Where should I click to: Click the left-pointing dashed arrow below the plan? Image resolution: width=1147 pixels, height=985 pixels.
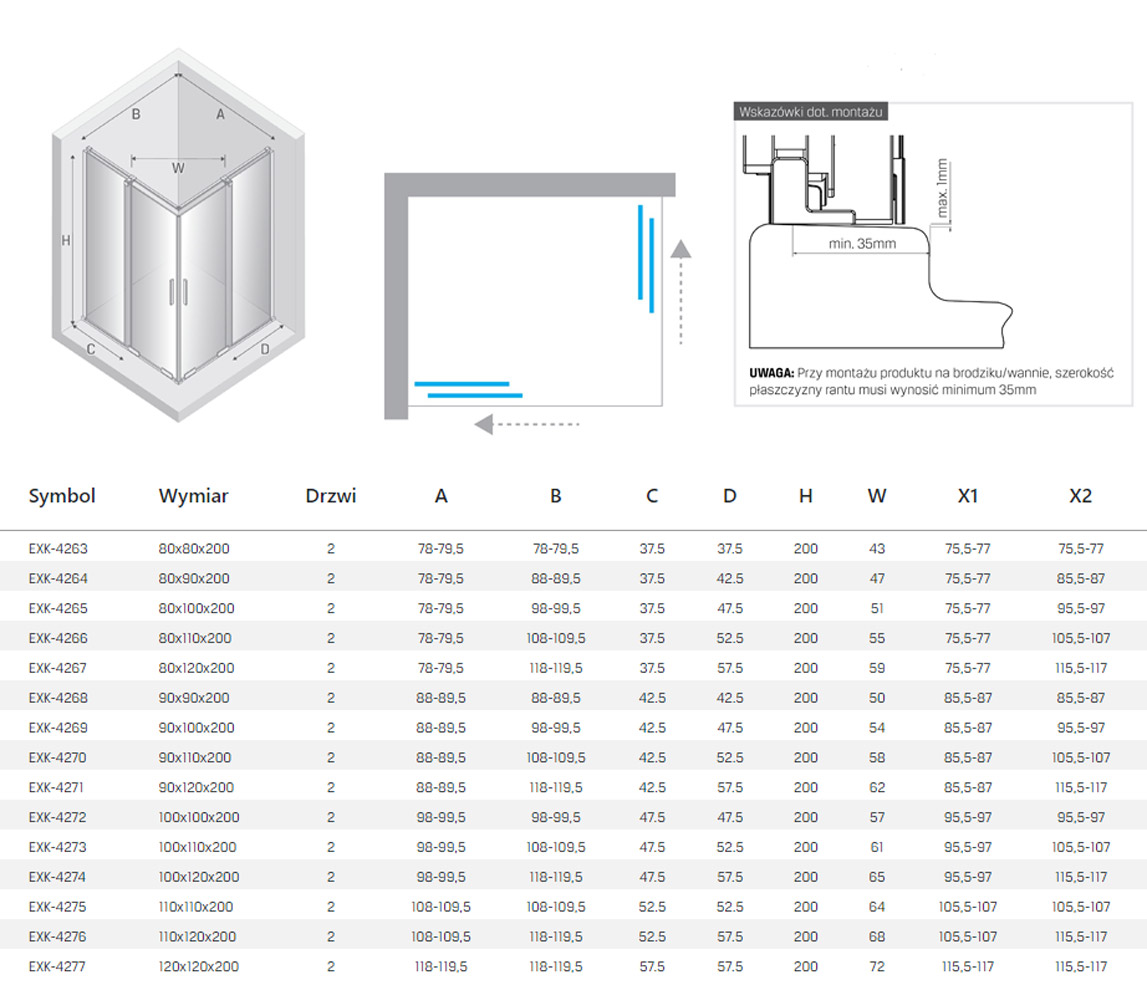526,424
